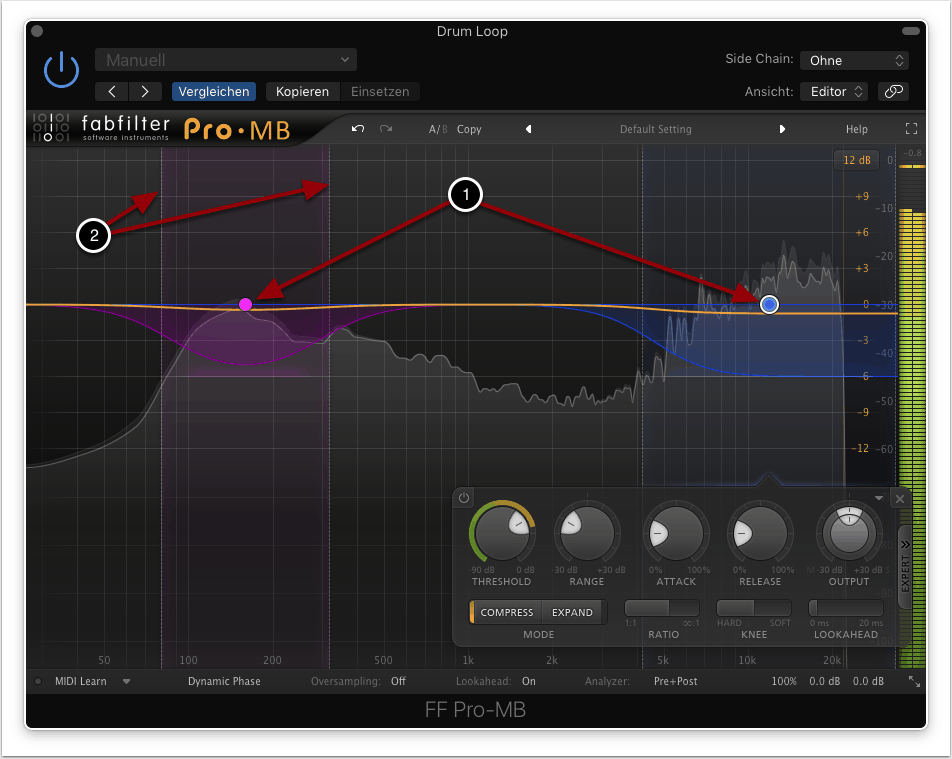Toggle the band bypass power icon

tap(464, 497)
